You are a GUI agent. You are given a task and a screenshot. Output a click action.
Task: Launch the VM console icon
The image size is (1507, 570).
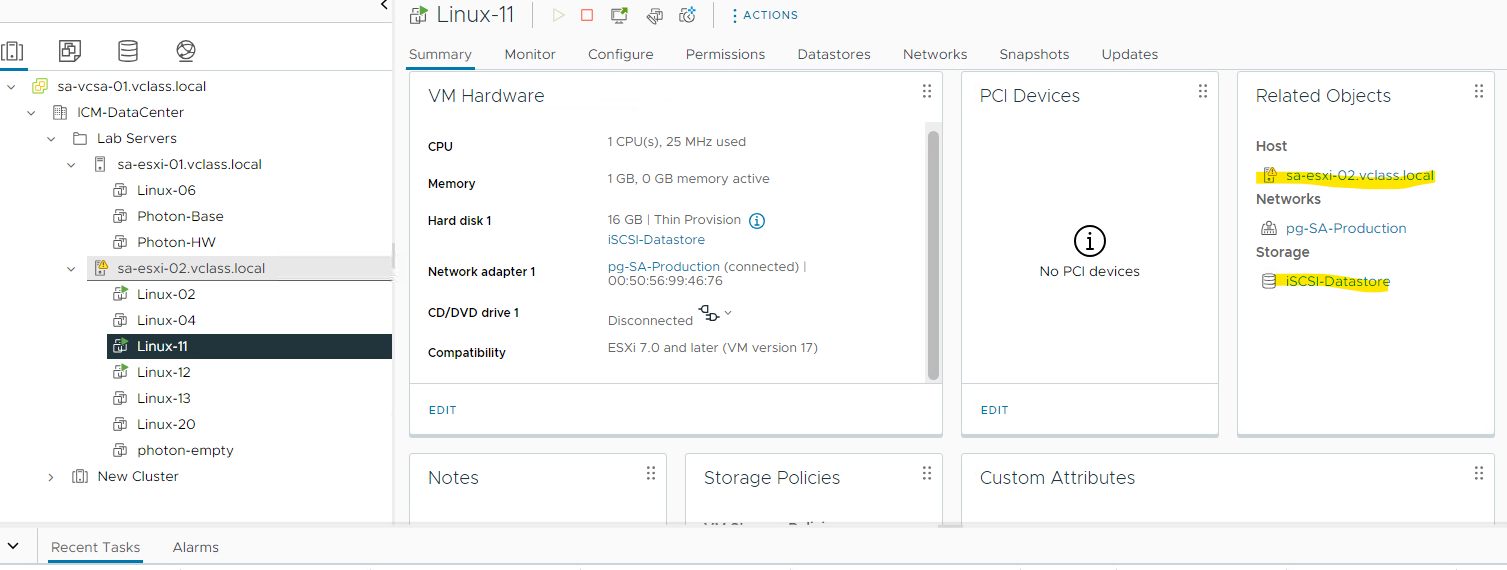pos(620,15)
